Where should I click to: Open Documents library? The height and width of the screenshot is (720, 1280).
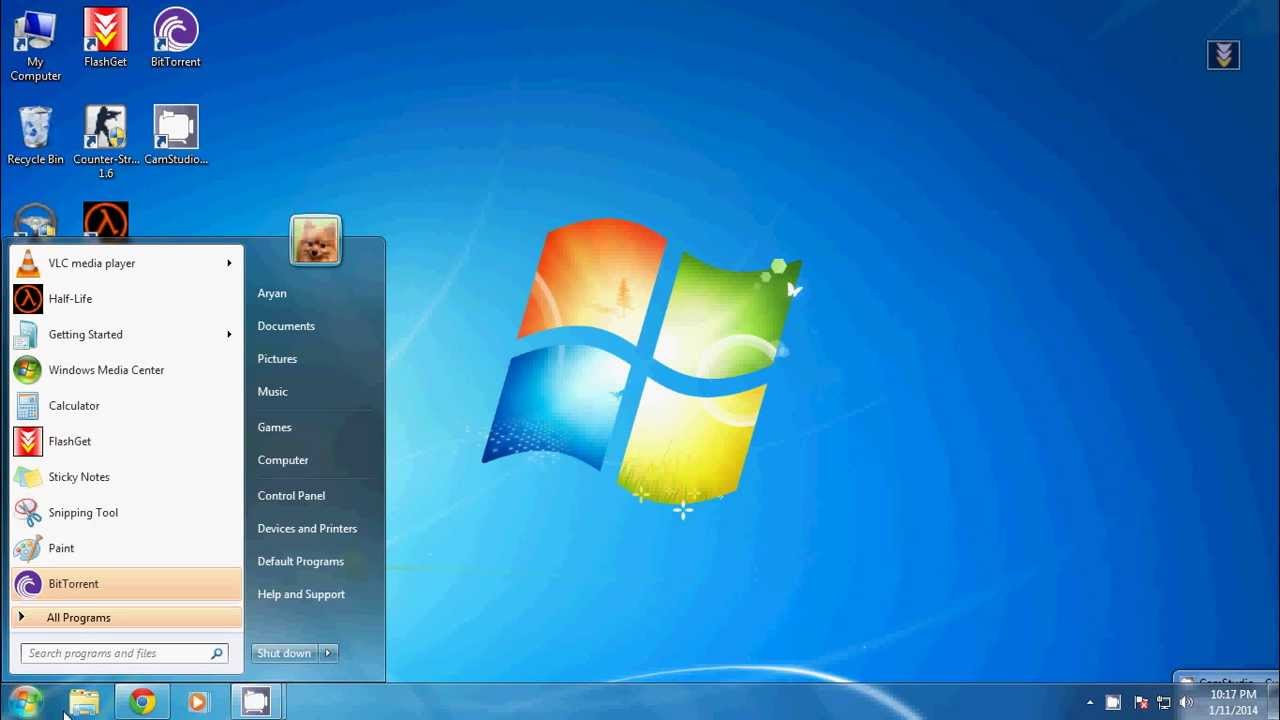[286, 326]
